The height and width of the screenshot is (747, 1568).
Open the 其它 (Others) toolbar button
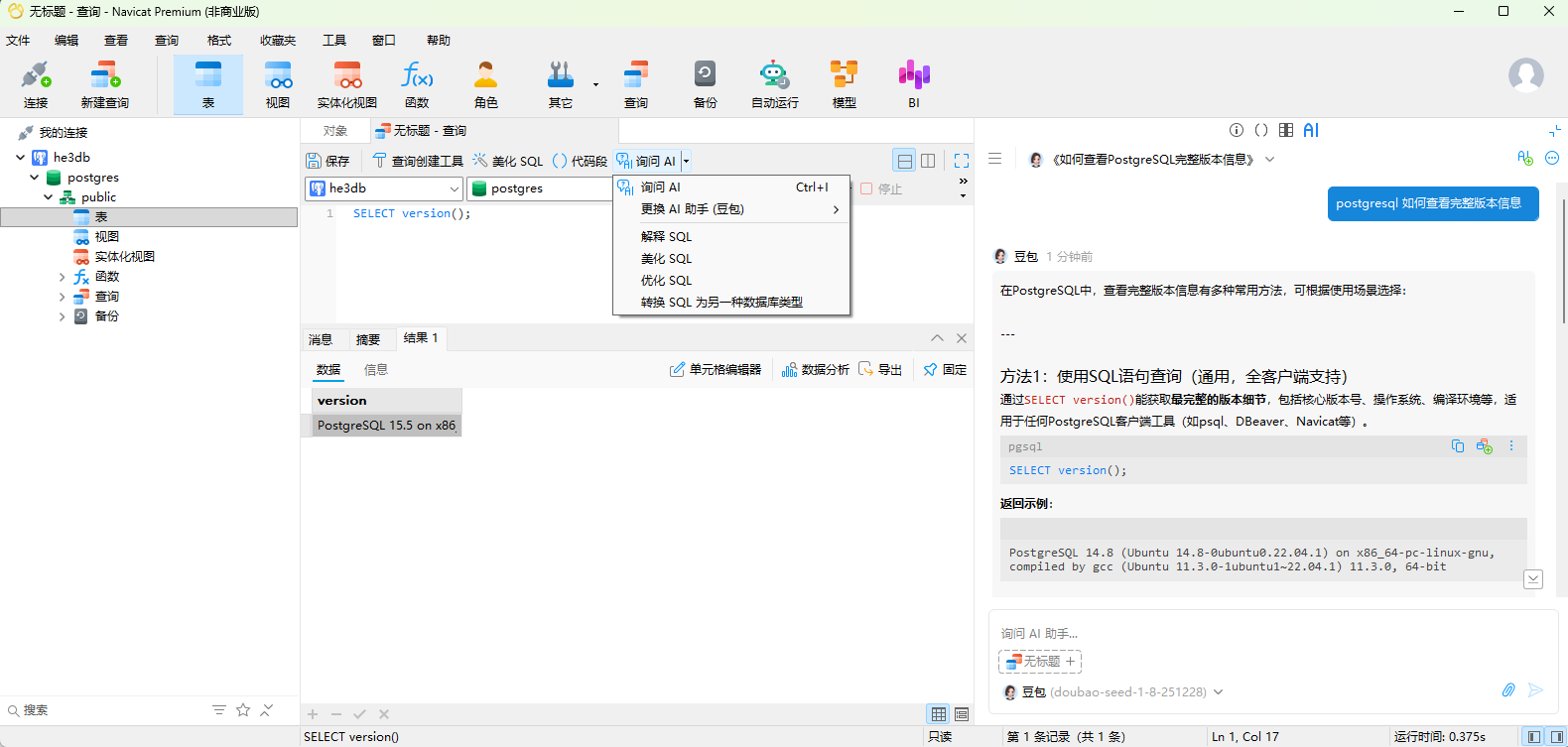coord(561,84)
